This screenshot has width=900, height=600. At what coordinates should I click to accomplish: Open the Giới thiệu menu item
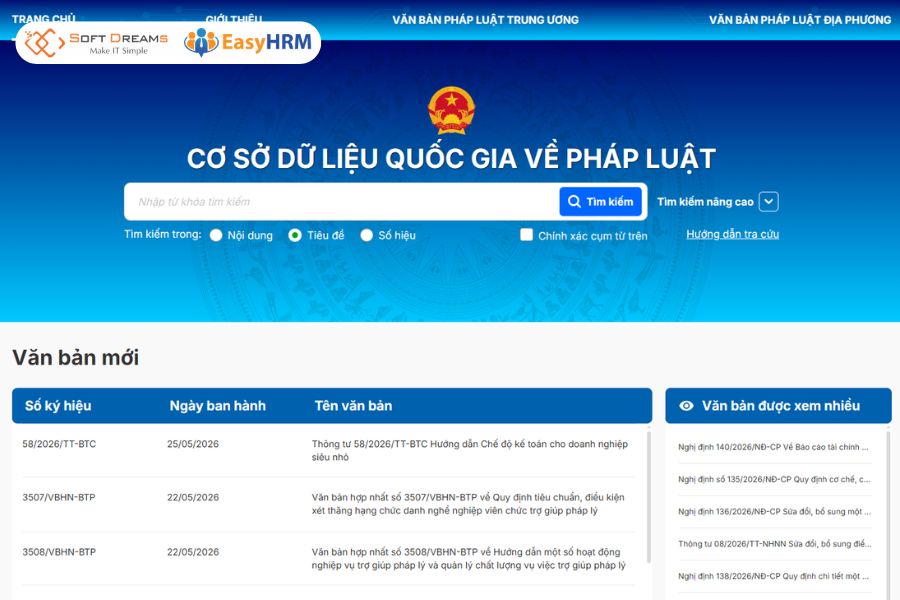(x=234, y=19)
